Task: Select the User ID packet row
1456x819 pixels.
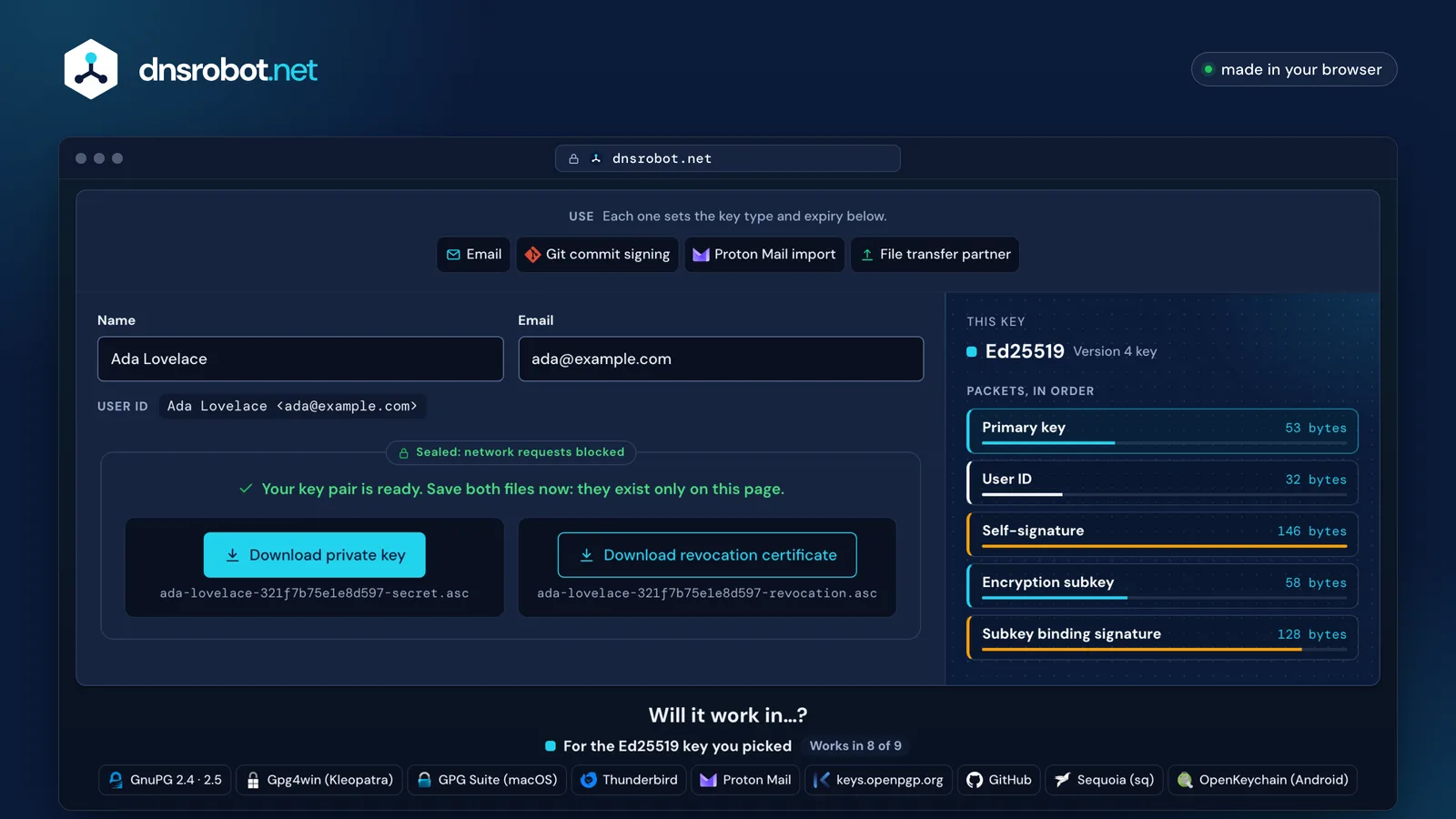Action: (1162, 482)
